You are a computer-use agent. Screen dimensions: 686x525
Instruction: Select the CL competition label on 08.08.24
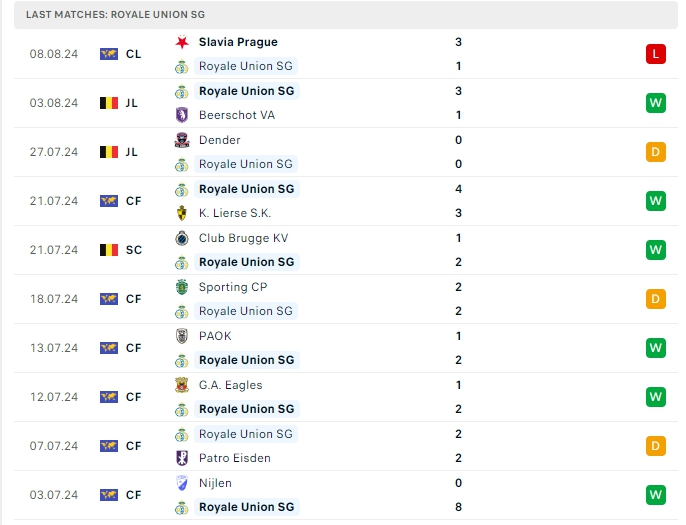point(134,54)
